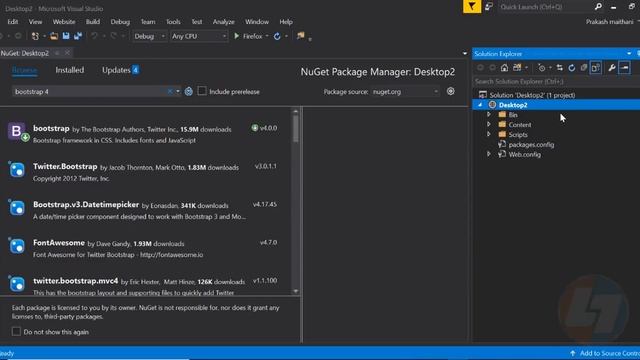The height and width of the screenshot is (360, 640).
Task: Click the browser refresh icon
Action: pos(277,36)
